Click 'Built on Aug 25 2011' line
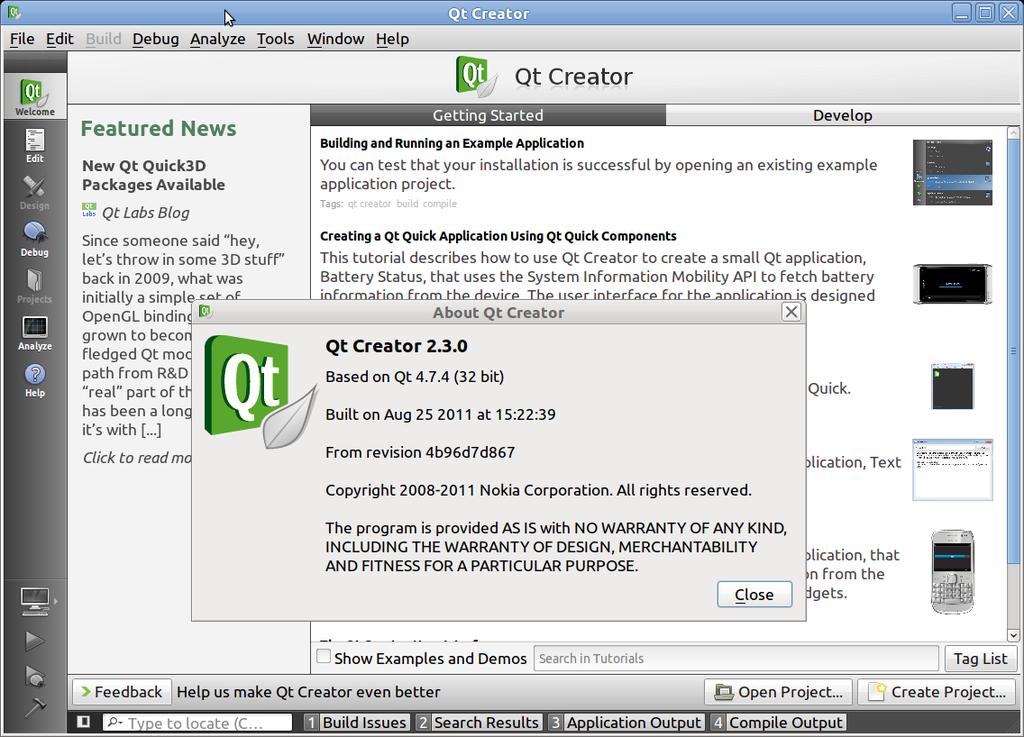Screen dimensions: 1024x737 (x=440, y=414)
